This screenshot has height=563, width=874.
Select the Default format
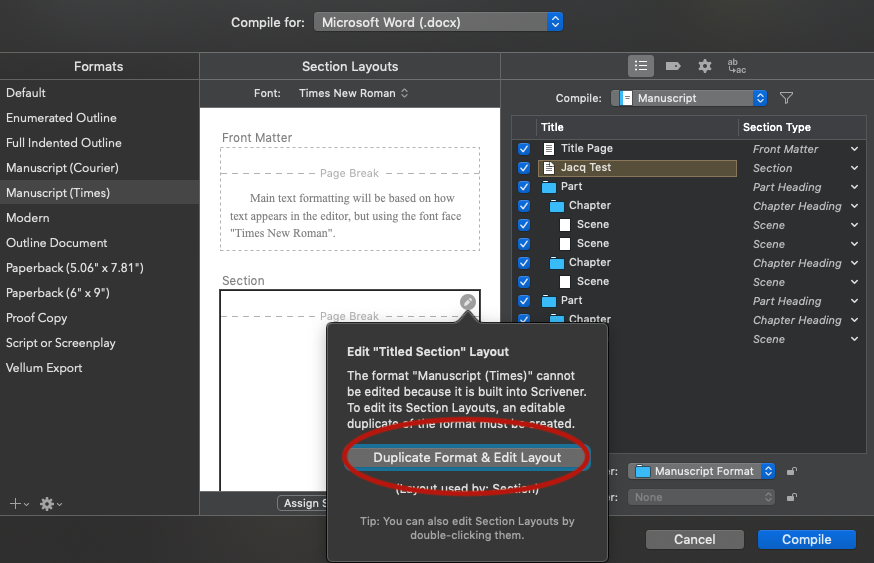[99, 93]
